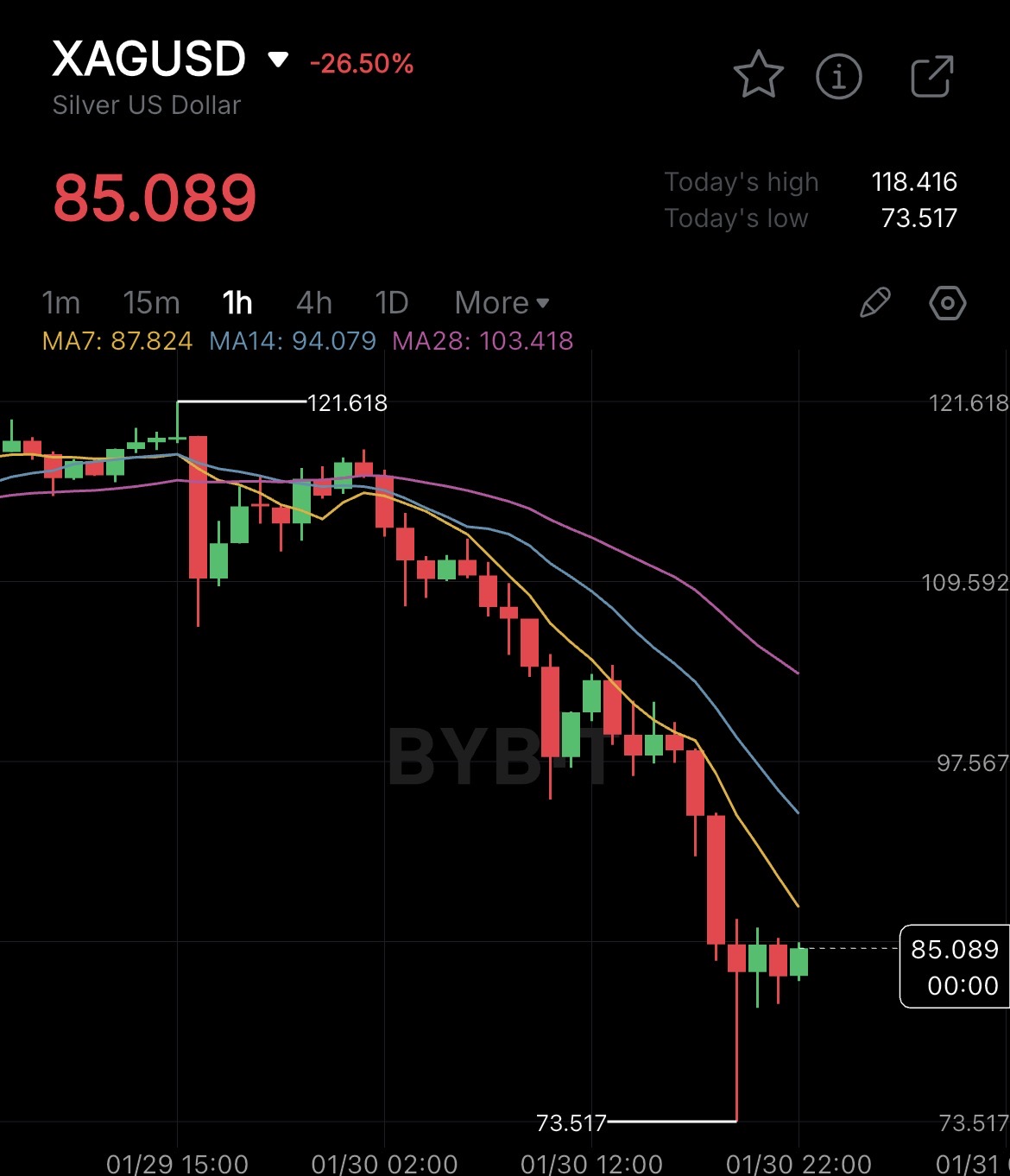Tap the MA14 indicator label
Viewport: 1010px width, 1176px height.
[x=293, y=341]
